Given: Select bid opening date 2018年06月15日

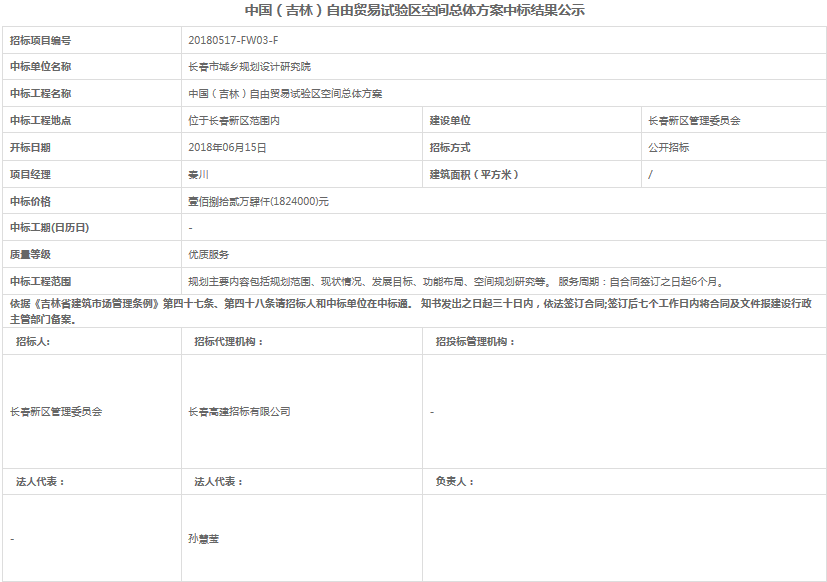Looking at the screenshot, I should click(227, 148).
